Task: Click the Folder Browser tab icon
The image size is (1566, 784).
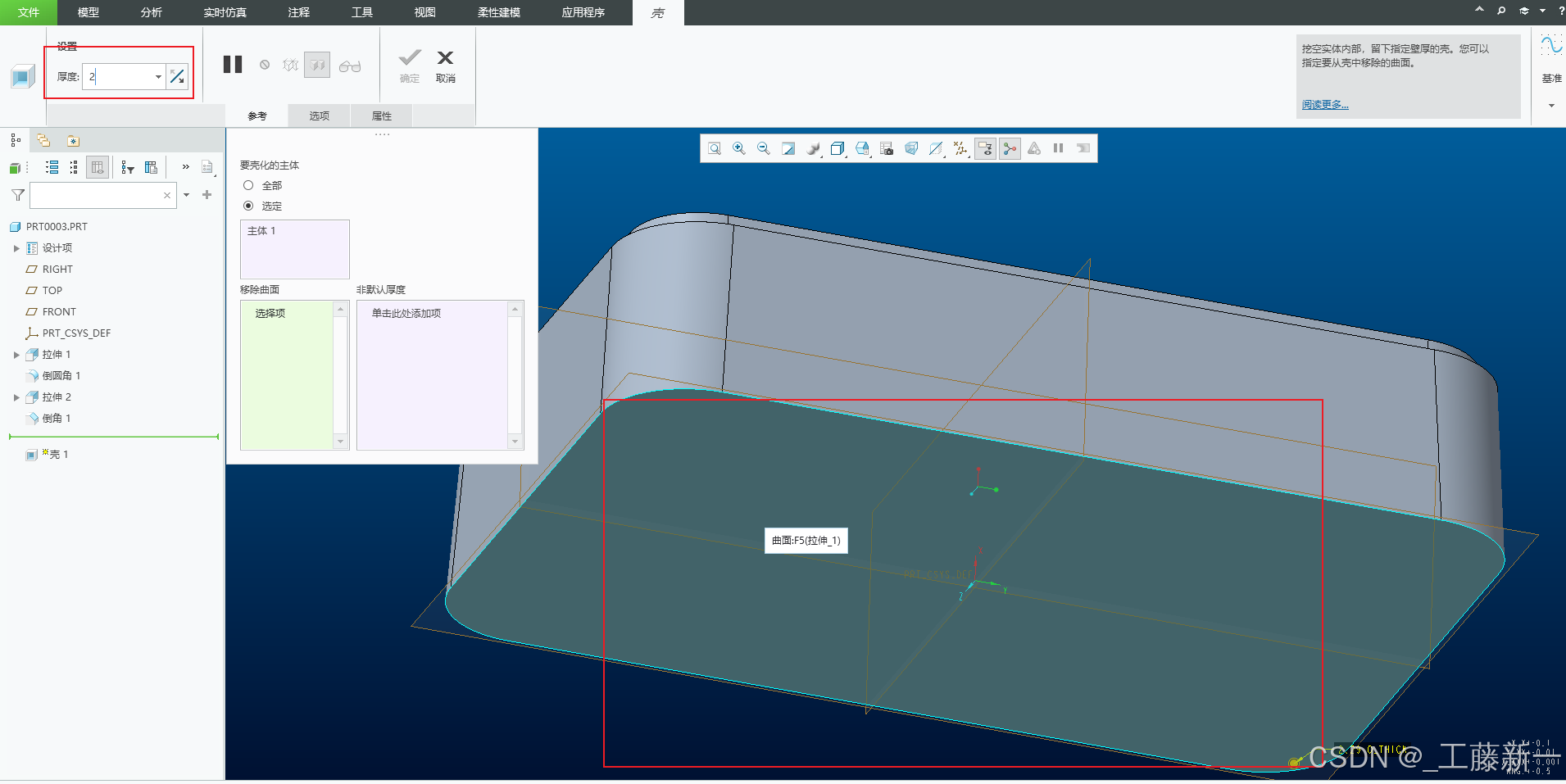Action: pyautogui.click(x=43, y=140)
